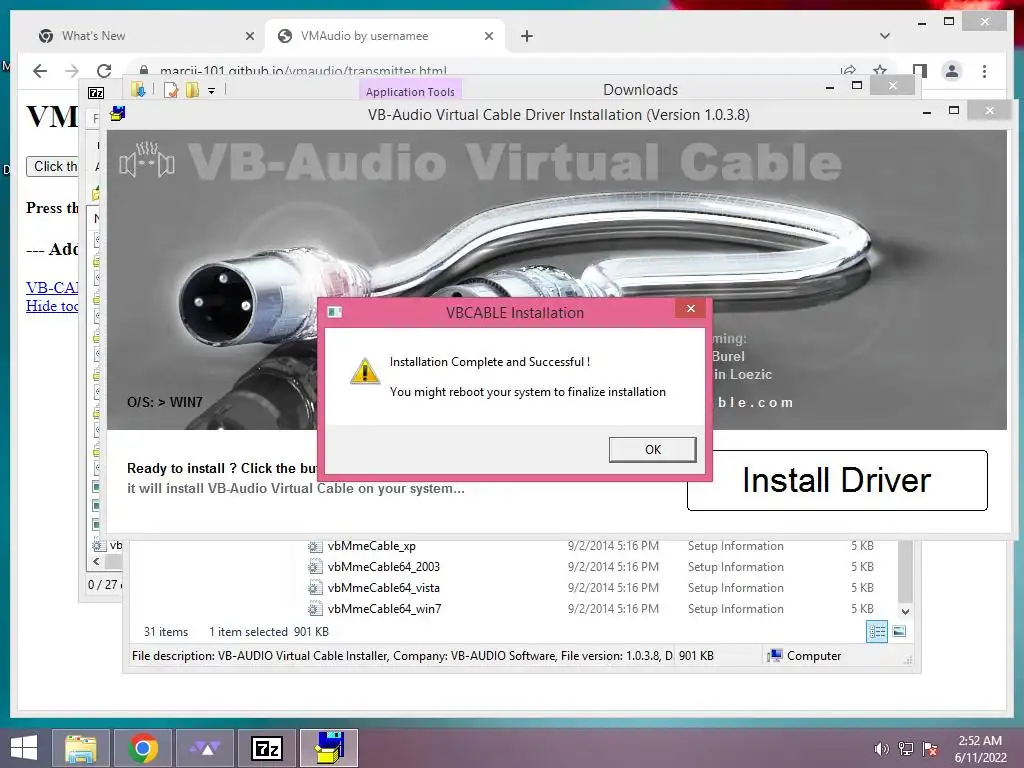Click the network tray icon
Screen dimensions: 1024x768
pyautogui.click(x=906, y=748)
